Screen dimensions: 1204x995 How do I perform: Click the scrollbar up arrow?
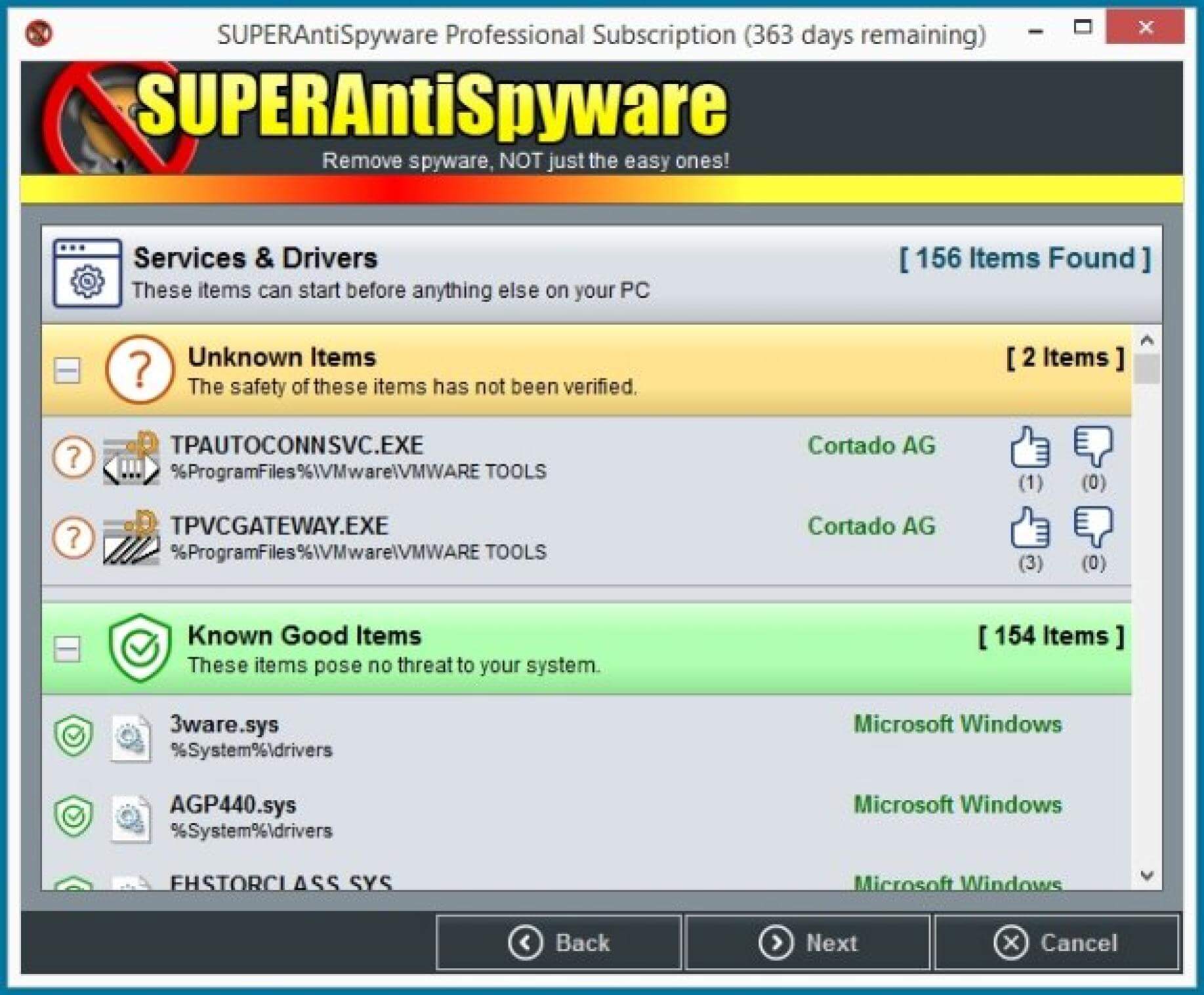tap(1147, 340)
